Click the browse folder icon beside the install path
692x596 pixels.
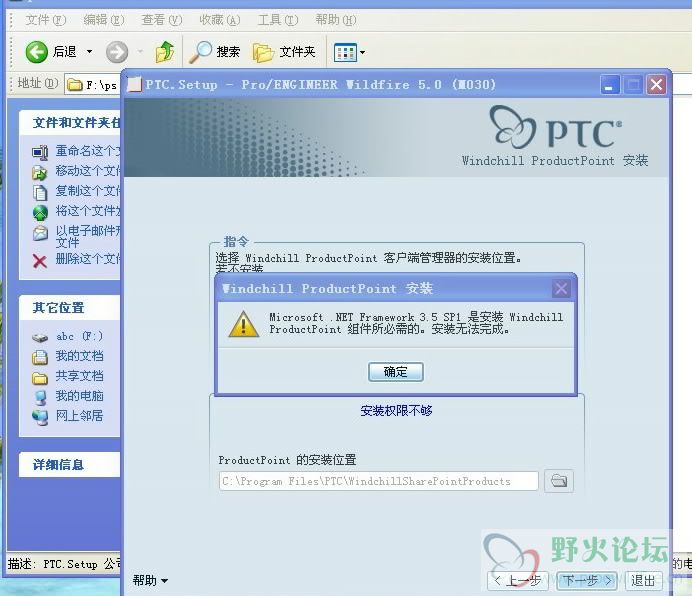click(x=559, y=480)
